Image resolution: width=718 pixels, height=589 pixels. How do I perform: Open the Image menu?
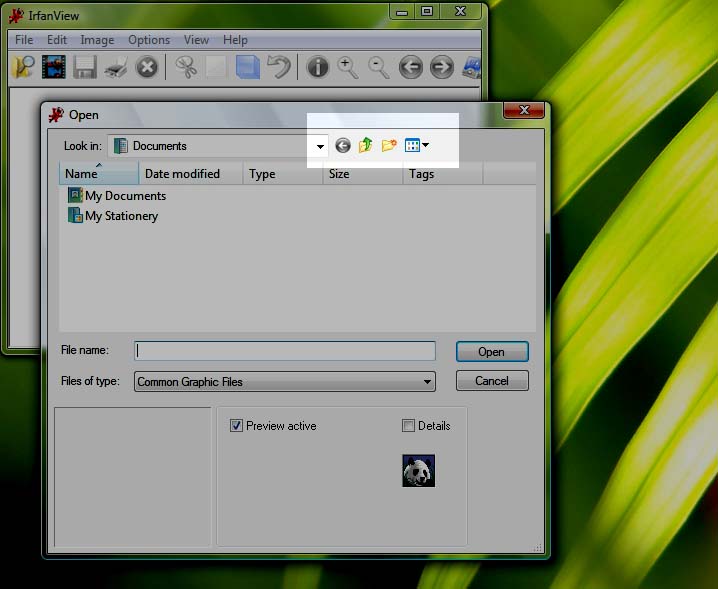(x=97, y=40)
